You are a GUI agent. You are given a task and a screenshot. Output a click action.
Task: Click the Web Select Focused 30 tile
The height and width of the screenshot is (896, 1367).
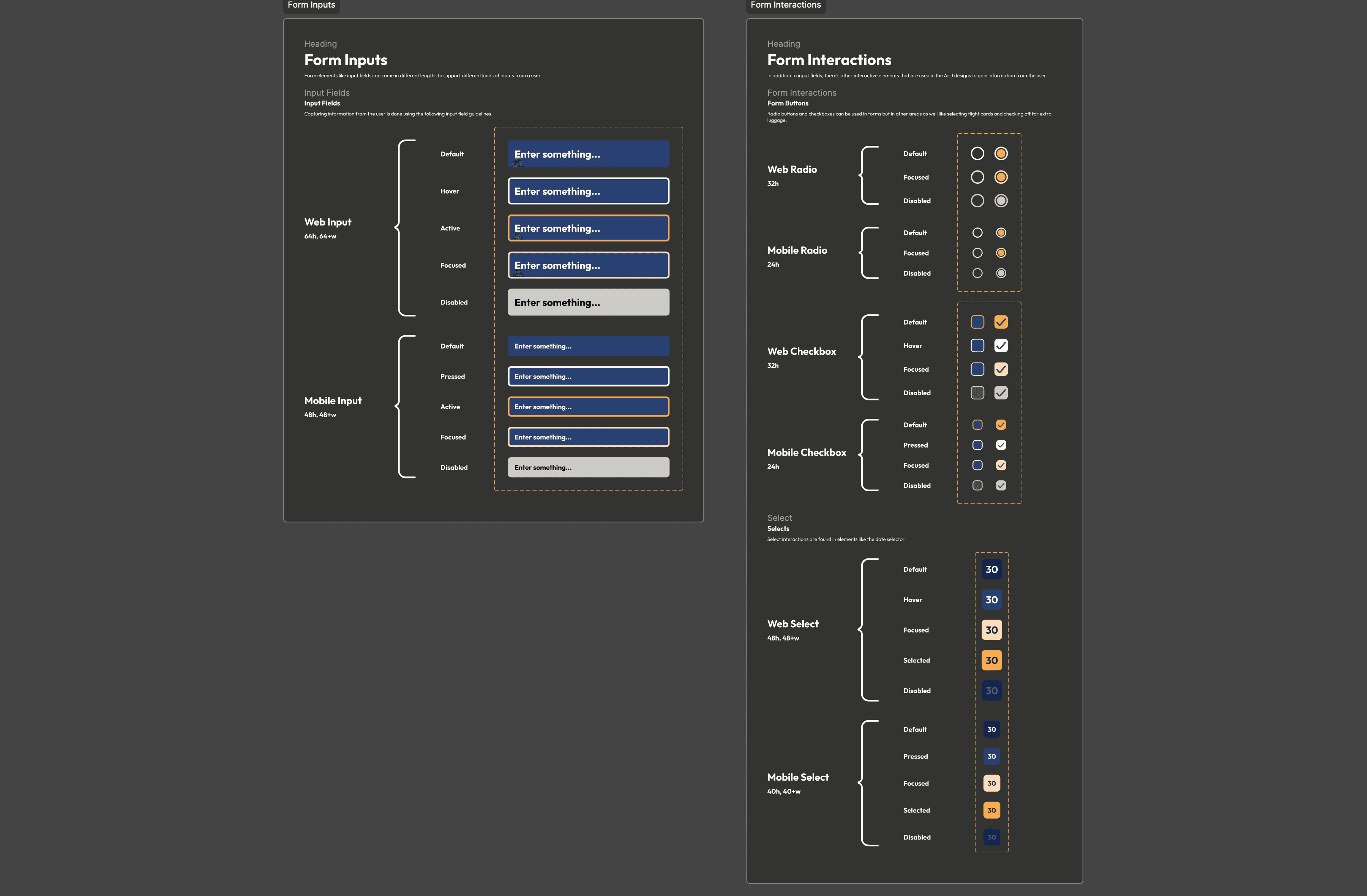click(x=991, y=630)
